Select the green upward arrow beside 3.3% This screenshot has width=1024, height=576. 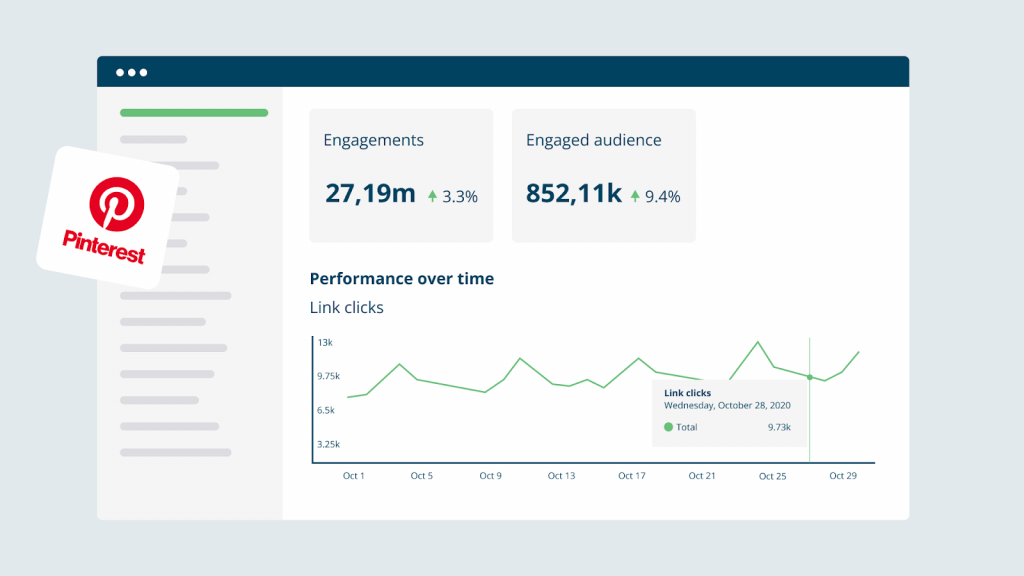click(434, 195)
